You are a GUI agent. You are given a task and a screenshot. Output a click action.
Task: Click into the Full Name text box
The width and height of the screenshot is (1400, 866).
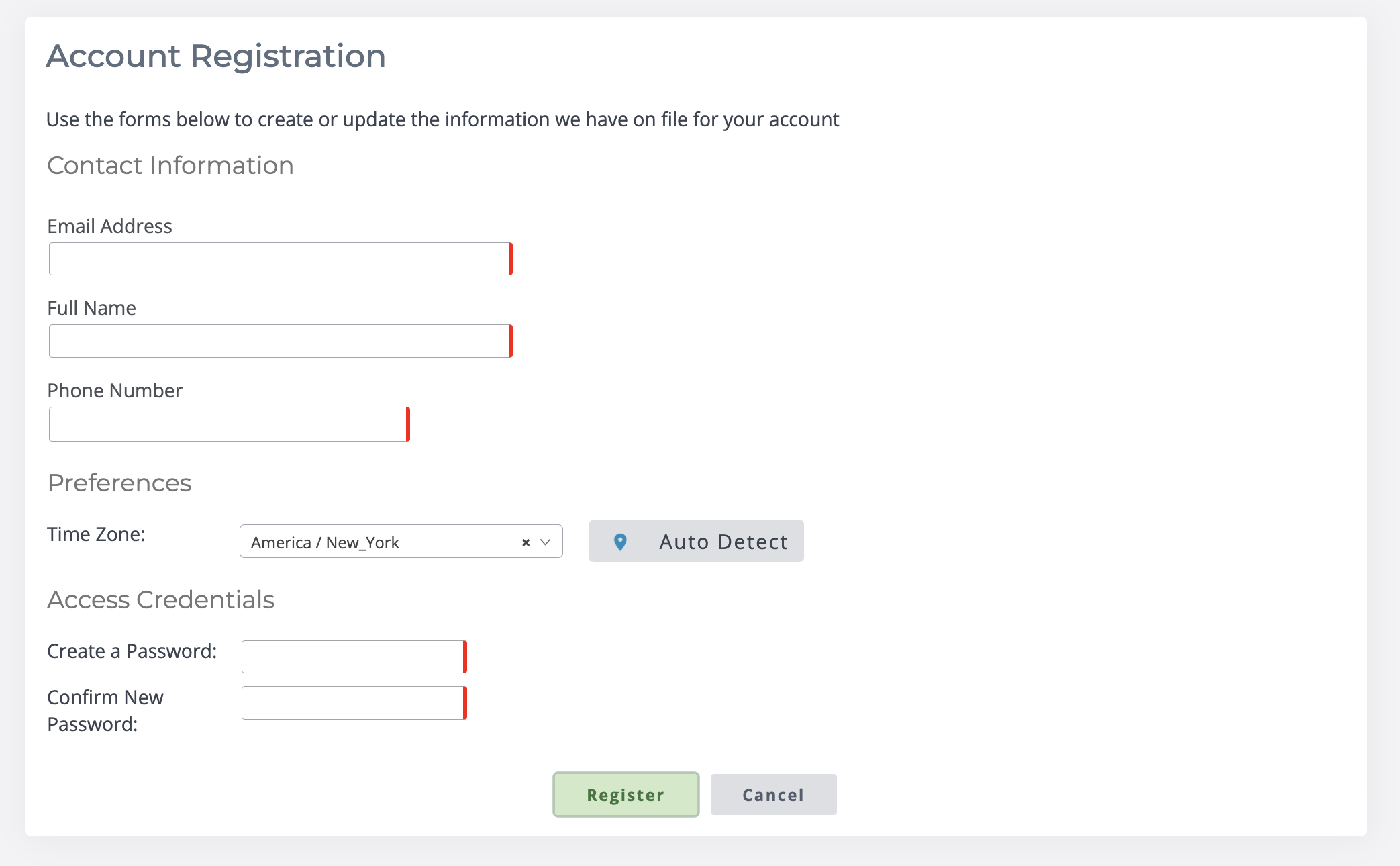[279, 341]
